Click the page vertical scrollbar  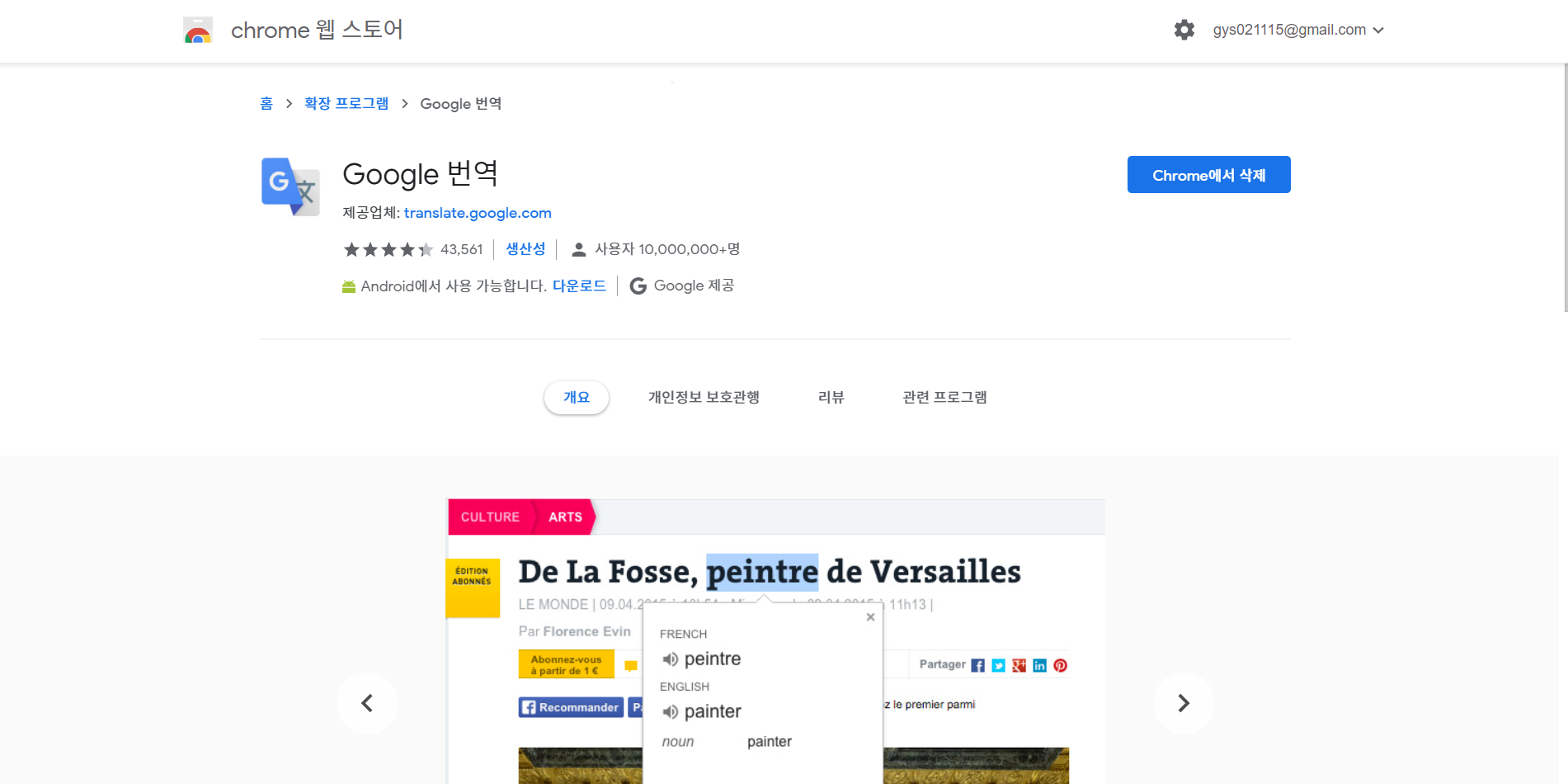click(1565, 188)
